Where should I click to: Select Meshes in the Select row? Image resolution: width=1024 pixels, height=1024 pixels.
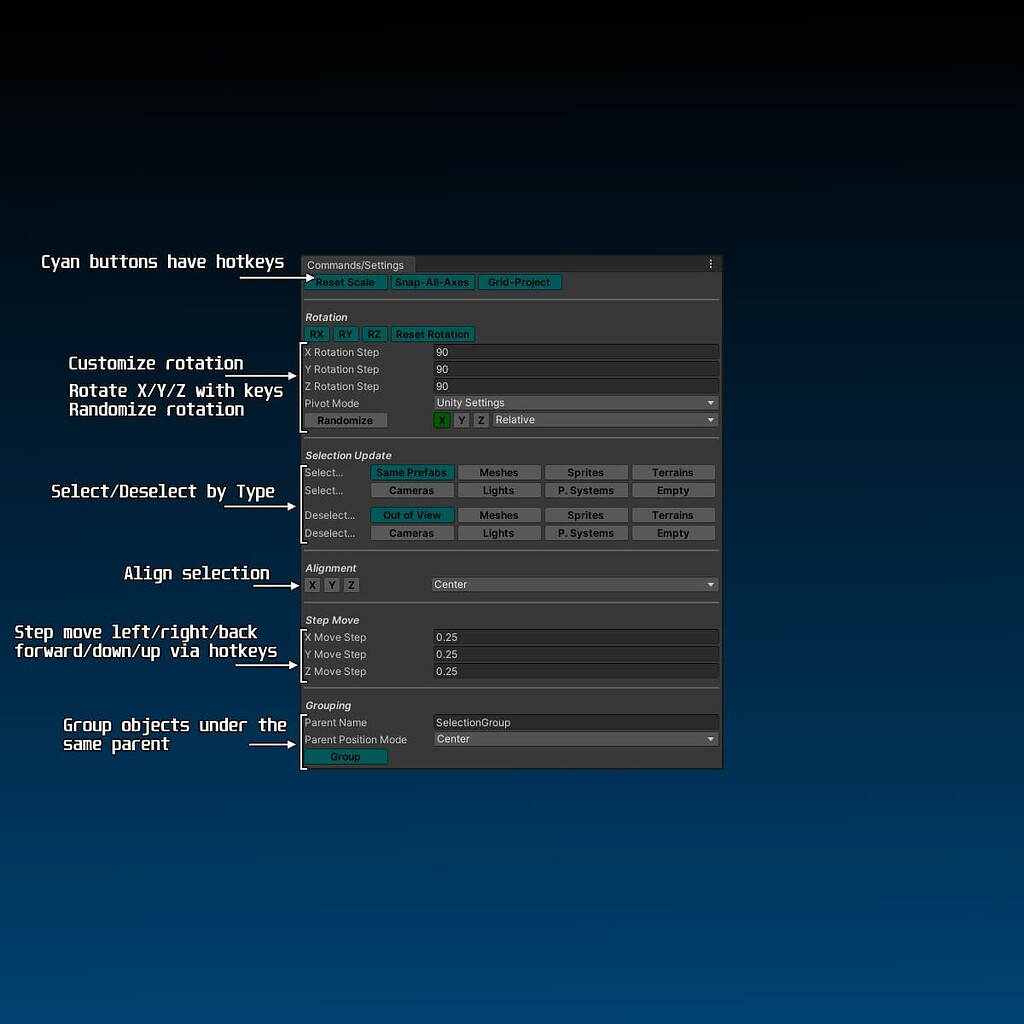(x=499, y=472)
